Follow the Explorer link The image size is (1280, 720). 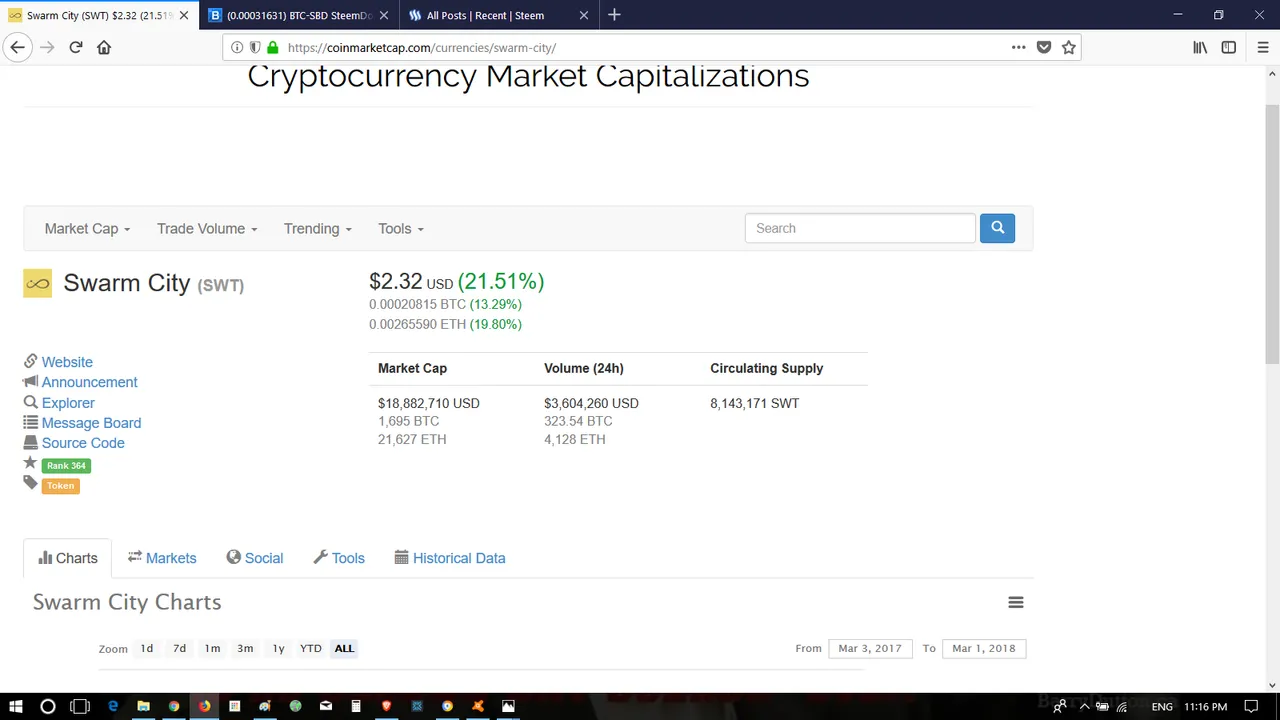(x=68, y=403)
